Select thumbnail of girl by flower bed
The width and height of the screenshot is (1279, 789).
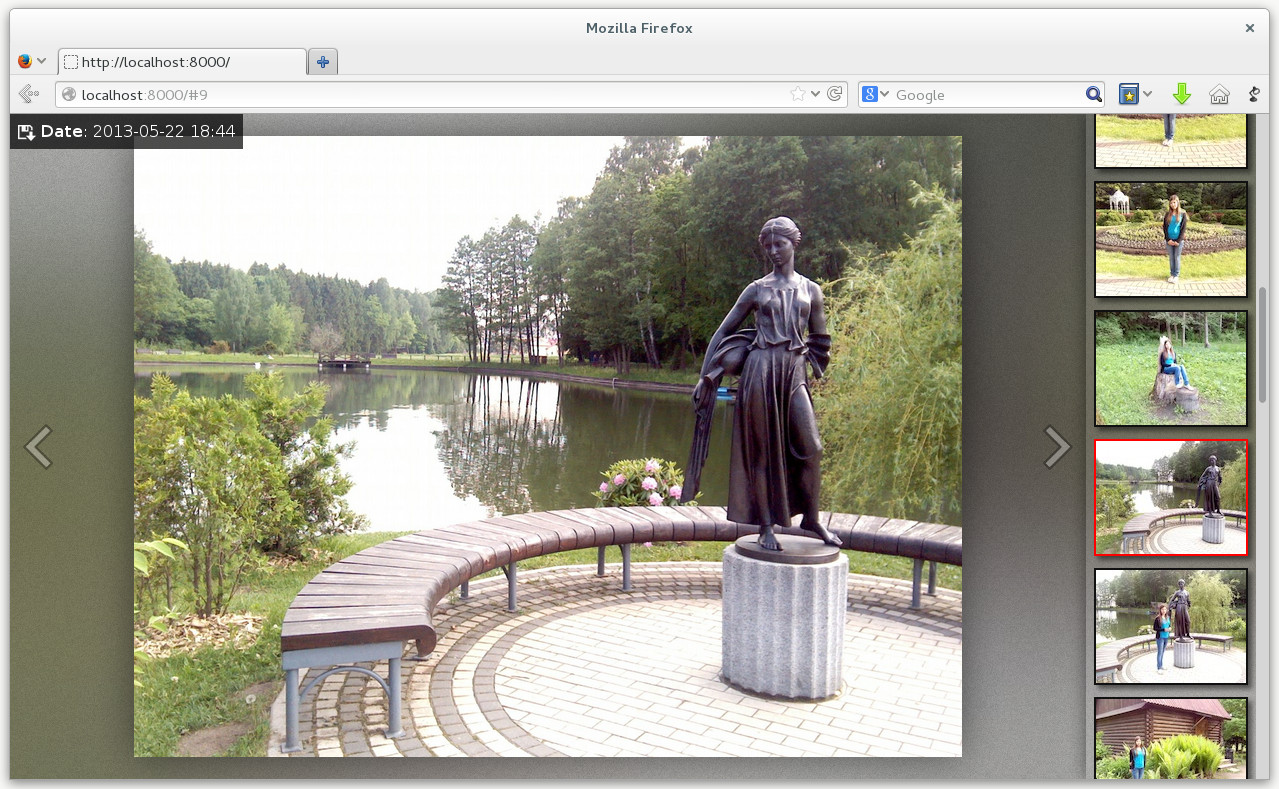(x=1171, y=239)
